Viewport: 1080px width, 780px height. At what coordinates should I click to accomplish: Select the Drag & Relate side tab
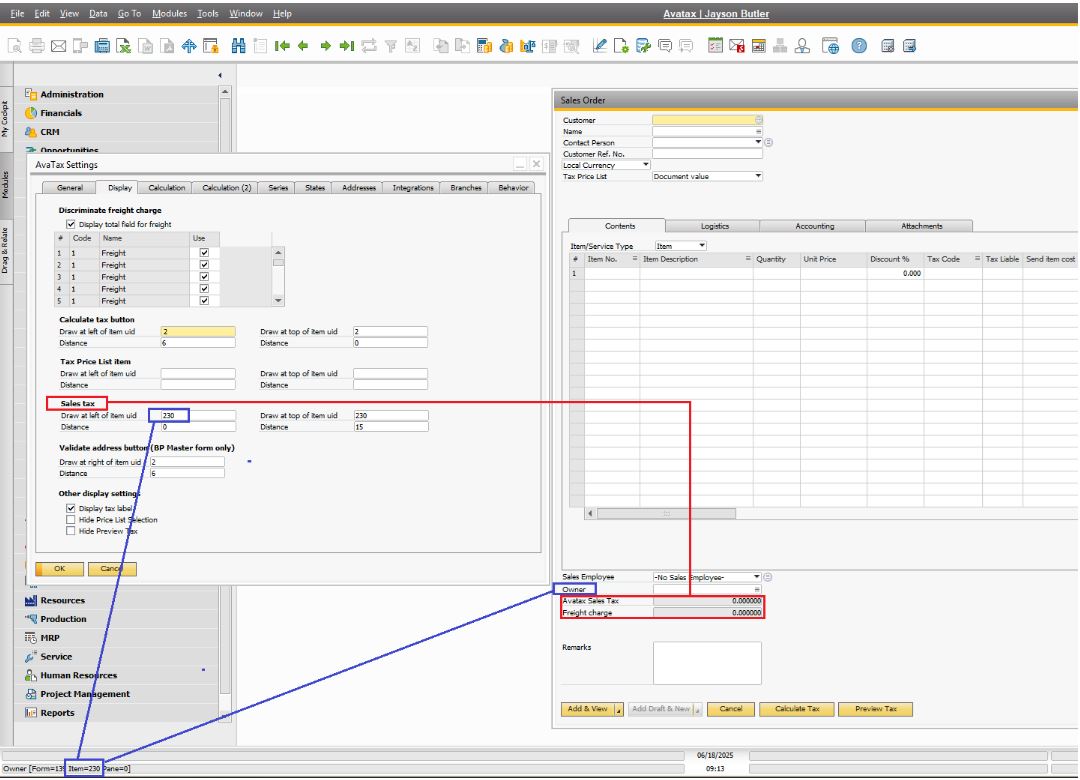click(6, 250)
